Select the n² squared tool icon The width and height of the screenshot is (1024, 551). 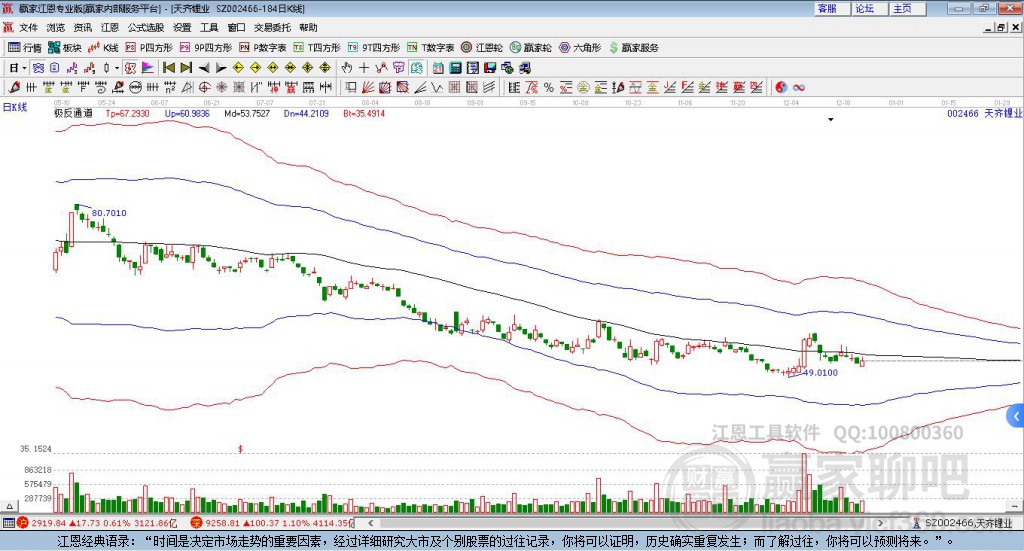click(170, 87)
